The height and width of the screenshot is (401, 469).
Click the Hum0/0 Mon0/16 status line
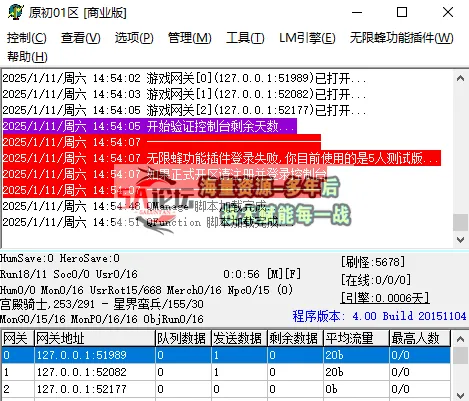pyautogui.click(x=146, y=290)
